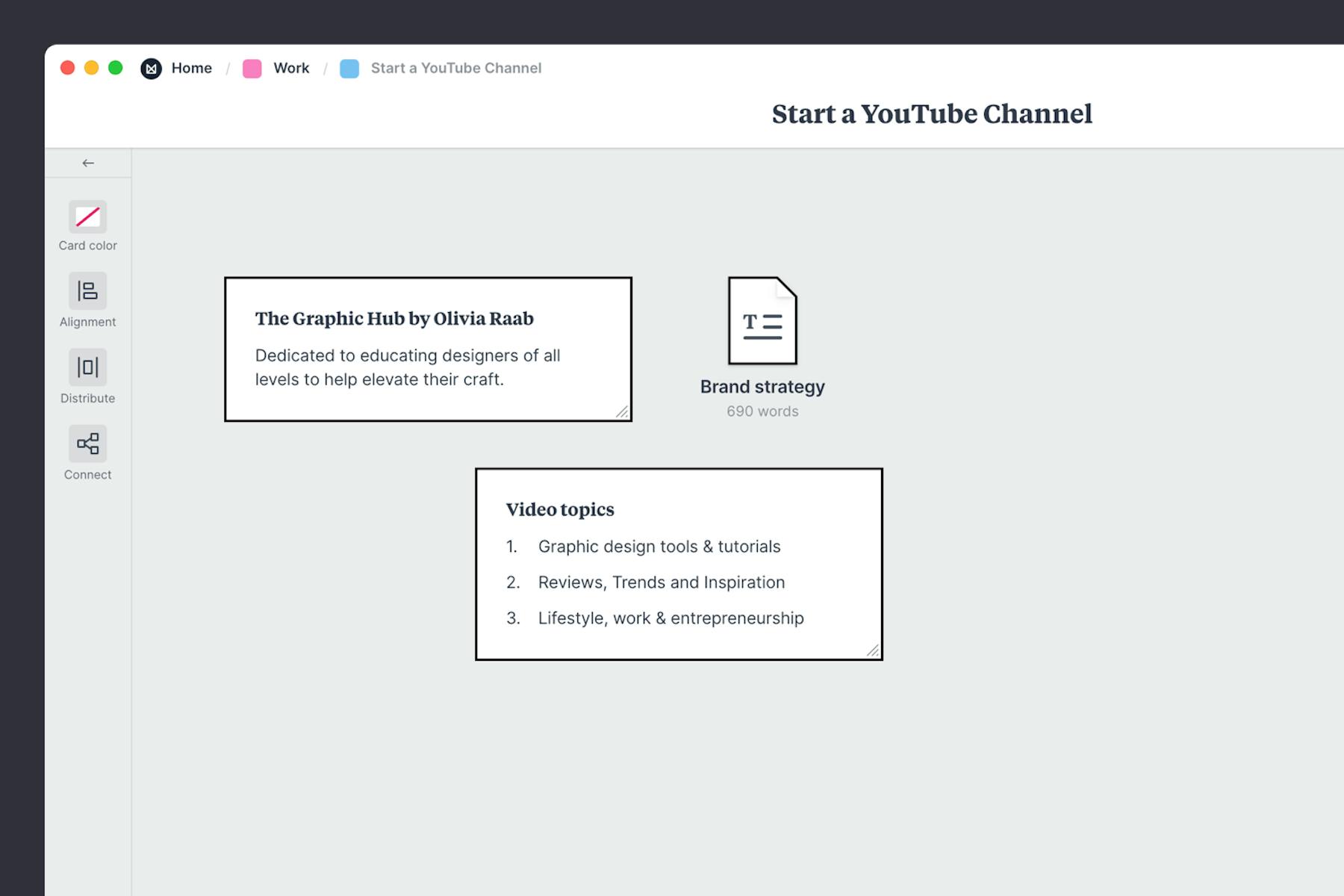
Task: Navigate to the Work board breadcrumb
Action: (291, 68)
